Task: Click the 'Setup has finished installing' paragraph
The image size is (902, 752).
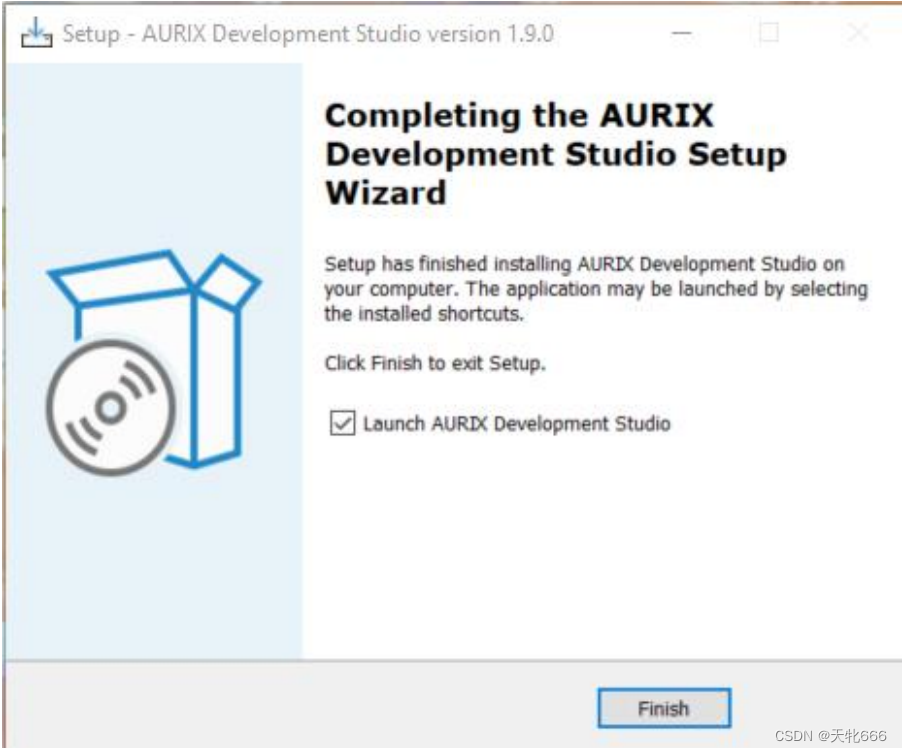Action: click(596, 289)
